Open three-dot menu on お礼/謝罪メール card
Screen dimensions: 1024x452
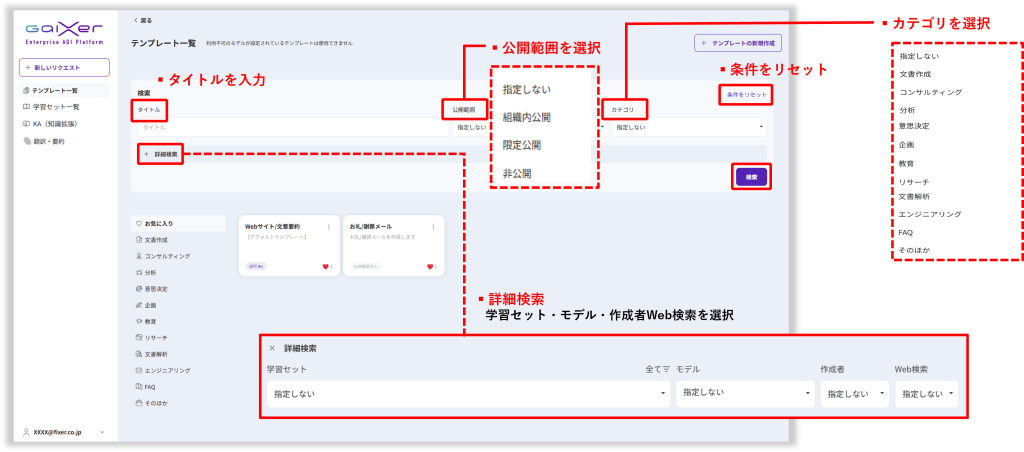click(435, 227)
